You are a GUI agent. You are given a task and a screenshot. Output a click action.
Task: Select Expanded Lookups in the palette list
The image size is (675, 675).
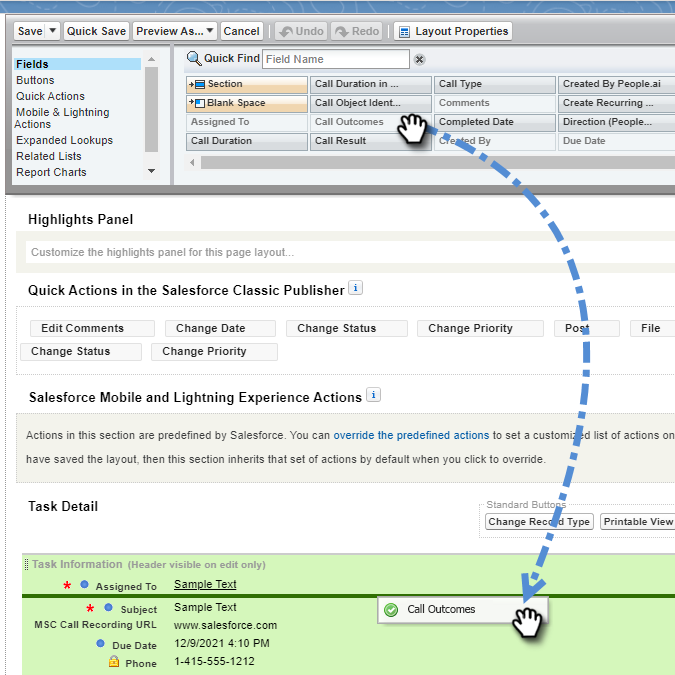(64, 140)
